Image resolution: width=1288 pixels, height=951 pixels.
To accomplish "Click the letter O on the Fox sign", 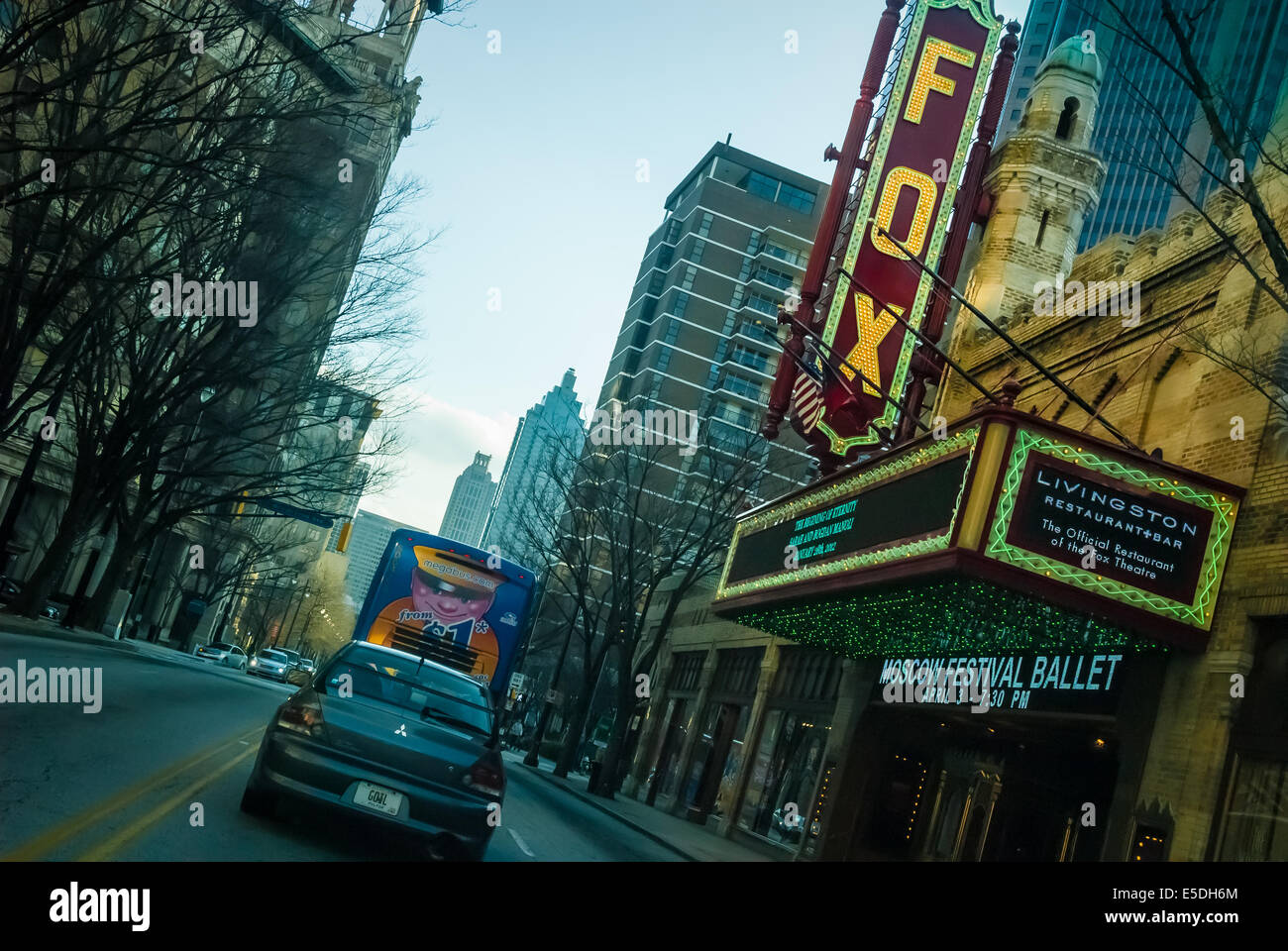I will tap(905, 214).
